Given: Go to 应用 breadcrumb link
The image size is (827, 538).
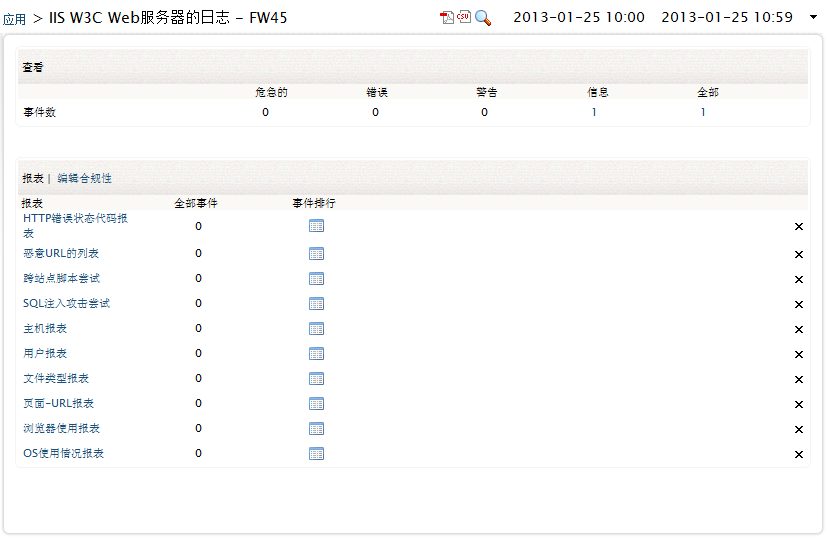Looking at the screenshot, I should [x=14, y=20].
